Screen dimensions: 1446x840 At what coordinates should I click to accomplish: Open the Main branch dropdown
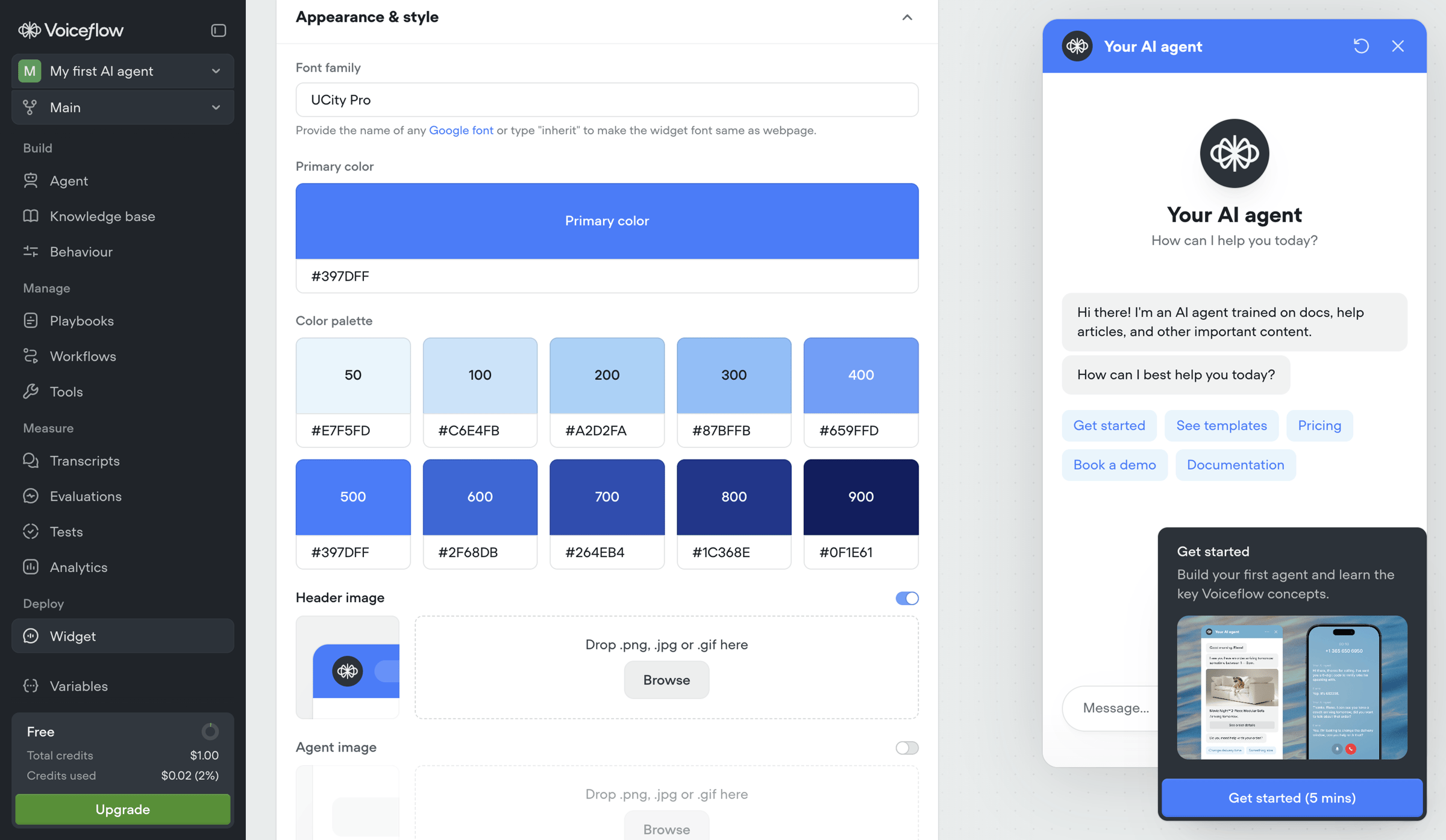coord(123,107)
